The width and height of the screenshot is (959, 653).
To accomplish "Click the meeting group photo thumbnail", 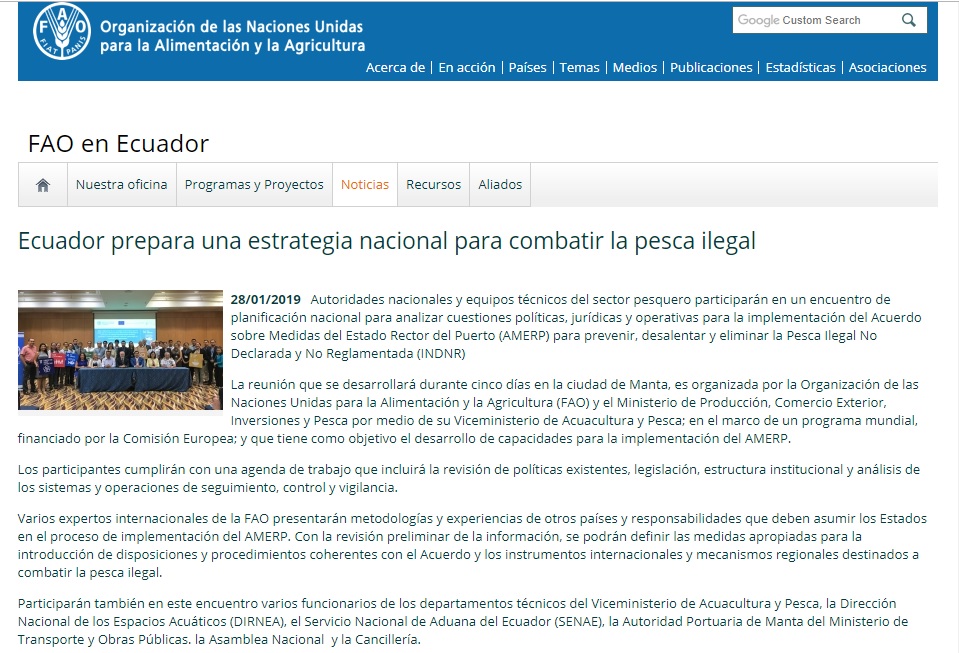I will pos(120,350).
